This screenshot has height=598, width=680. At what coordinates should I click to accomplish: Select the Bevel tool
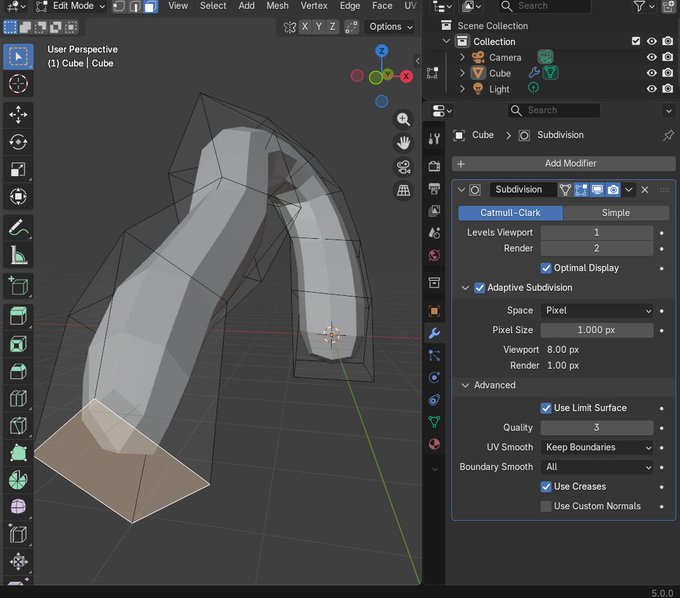[18, 371]
